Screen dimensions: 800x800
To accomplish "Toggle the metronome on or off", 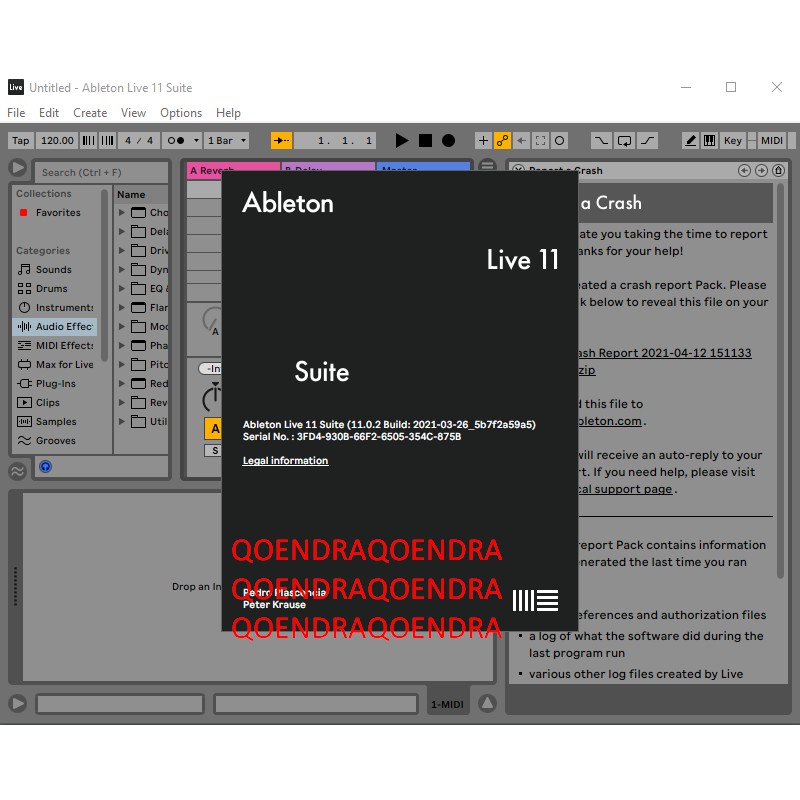I will tap(176, 140).
